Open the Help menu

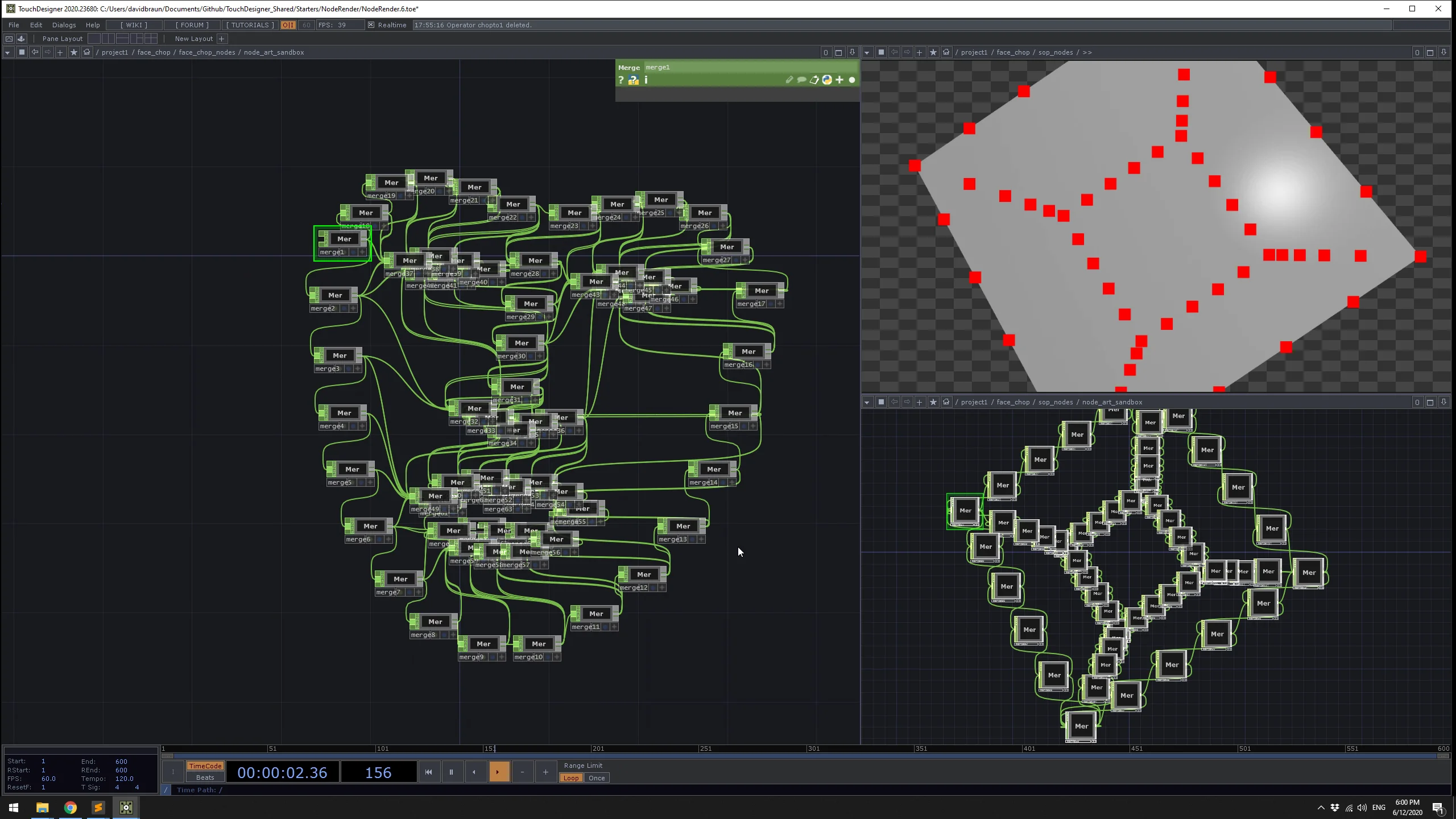tap(93, 24)
